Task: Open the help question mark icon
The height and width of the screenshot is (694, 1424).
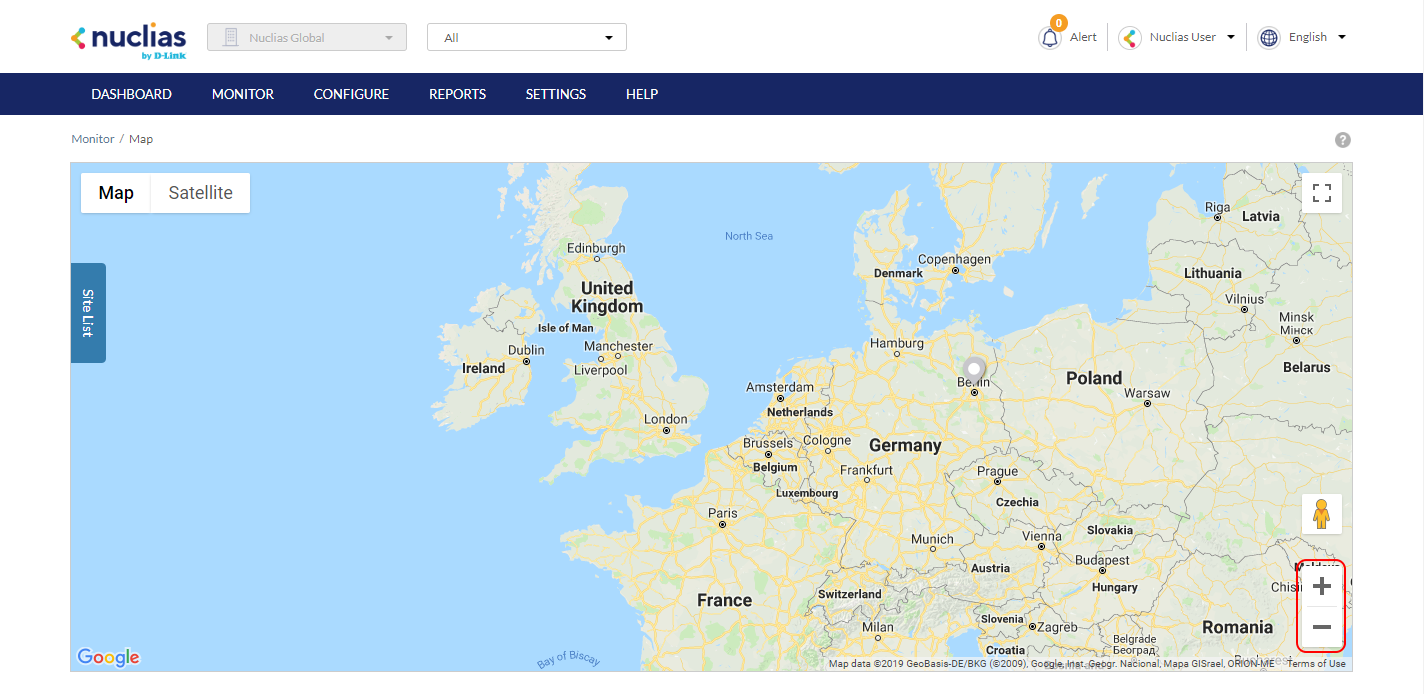Action: [1343, 140]
